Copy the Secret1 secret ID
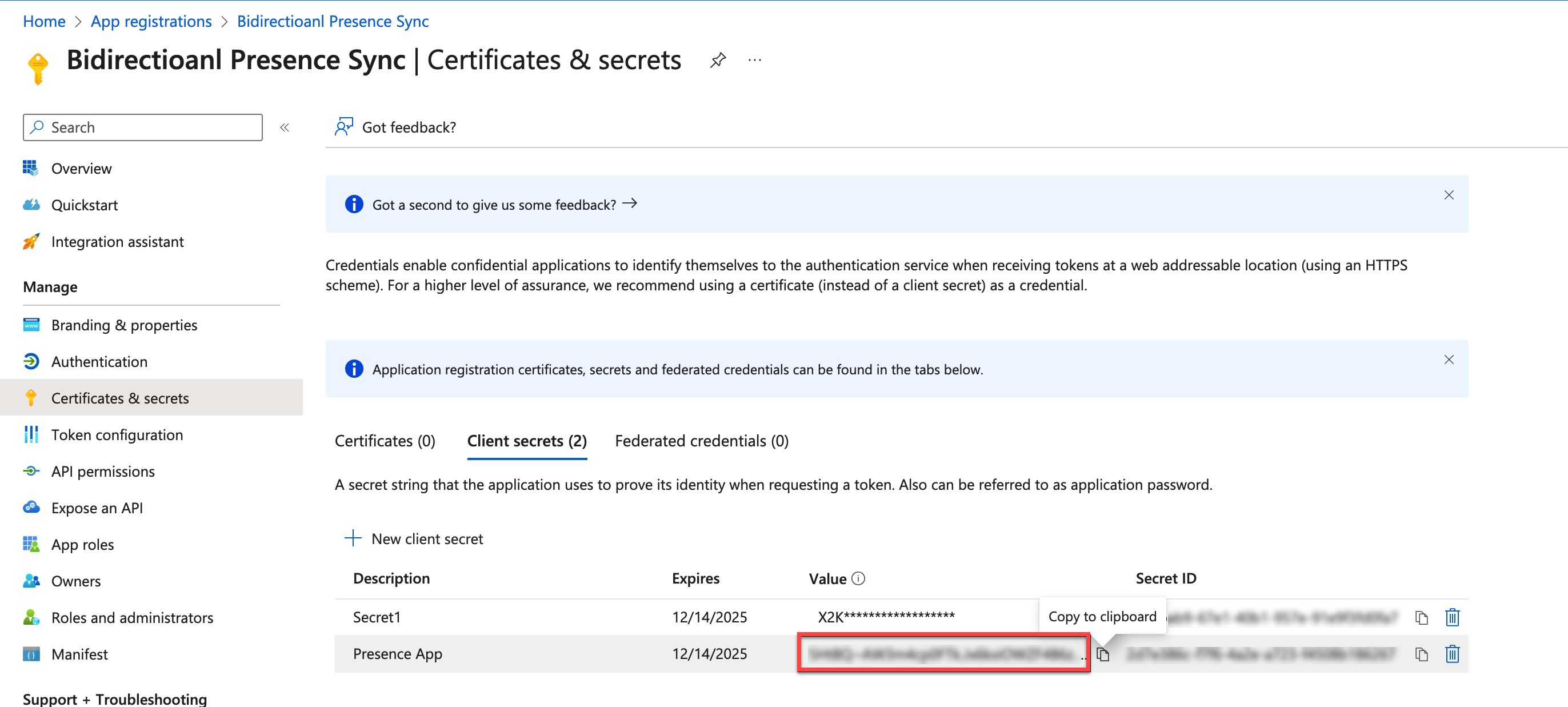This screenshot has width=1568, height=707. pos(1421,617)
